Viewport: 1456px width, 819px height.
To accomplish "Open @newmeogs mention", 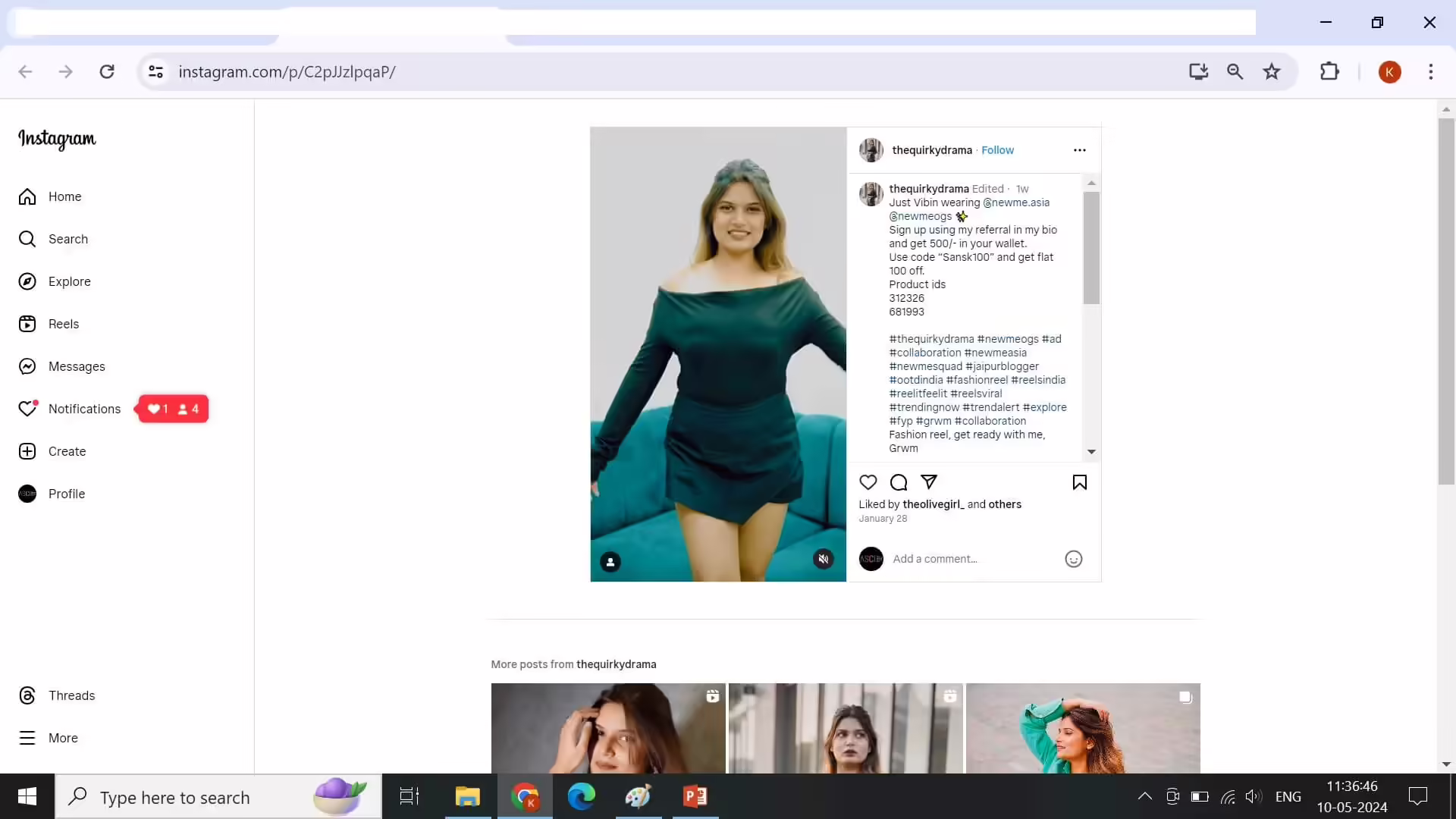I will (x=920, y=216).
